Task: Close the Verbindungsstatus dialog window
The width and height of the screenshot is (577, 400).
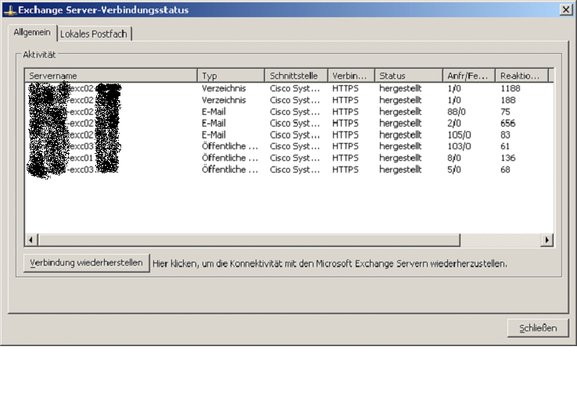Action: pos(566,10)
